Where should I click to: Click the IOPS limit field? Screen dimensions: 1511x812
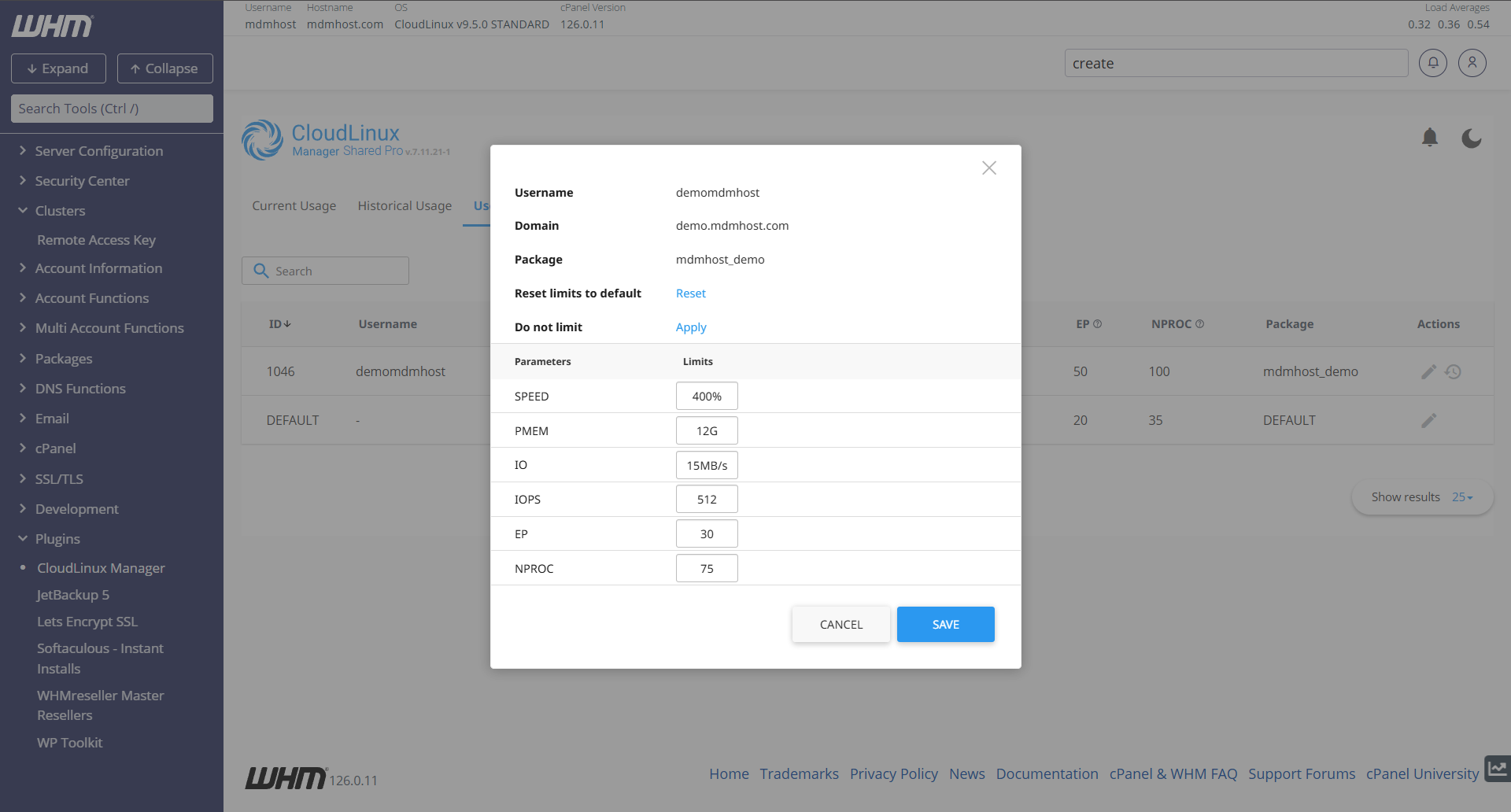(x=707, y=499)
